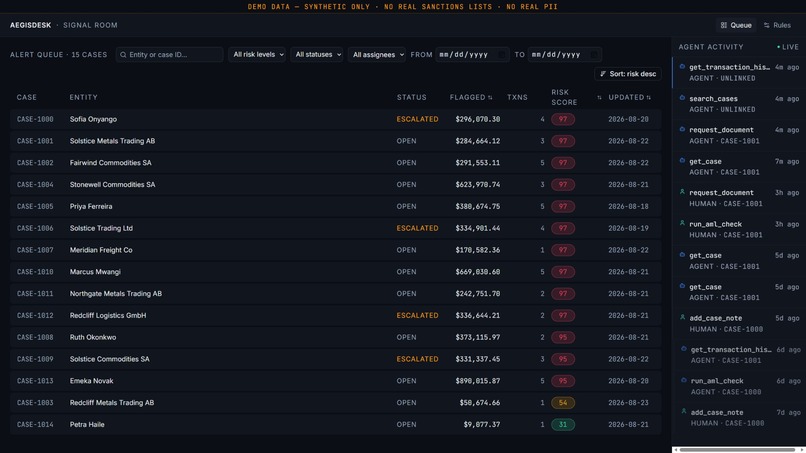Image resolution: width=806 pixels, height=453 pixels.
Task: Open the All risk levels dropdown
Action: click(257, 55)
